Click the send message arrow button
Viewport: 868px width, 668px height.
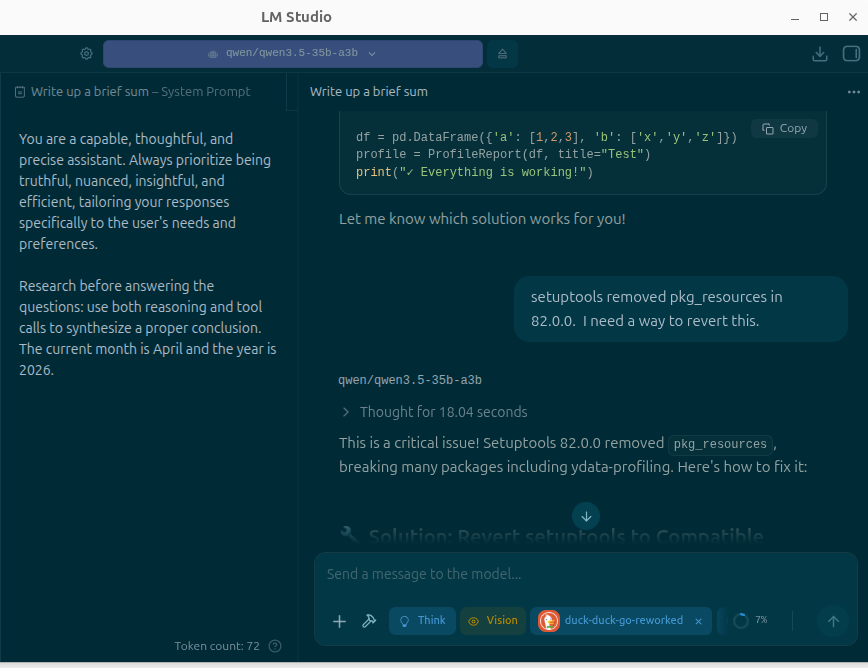832,621
